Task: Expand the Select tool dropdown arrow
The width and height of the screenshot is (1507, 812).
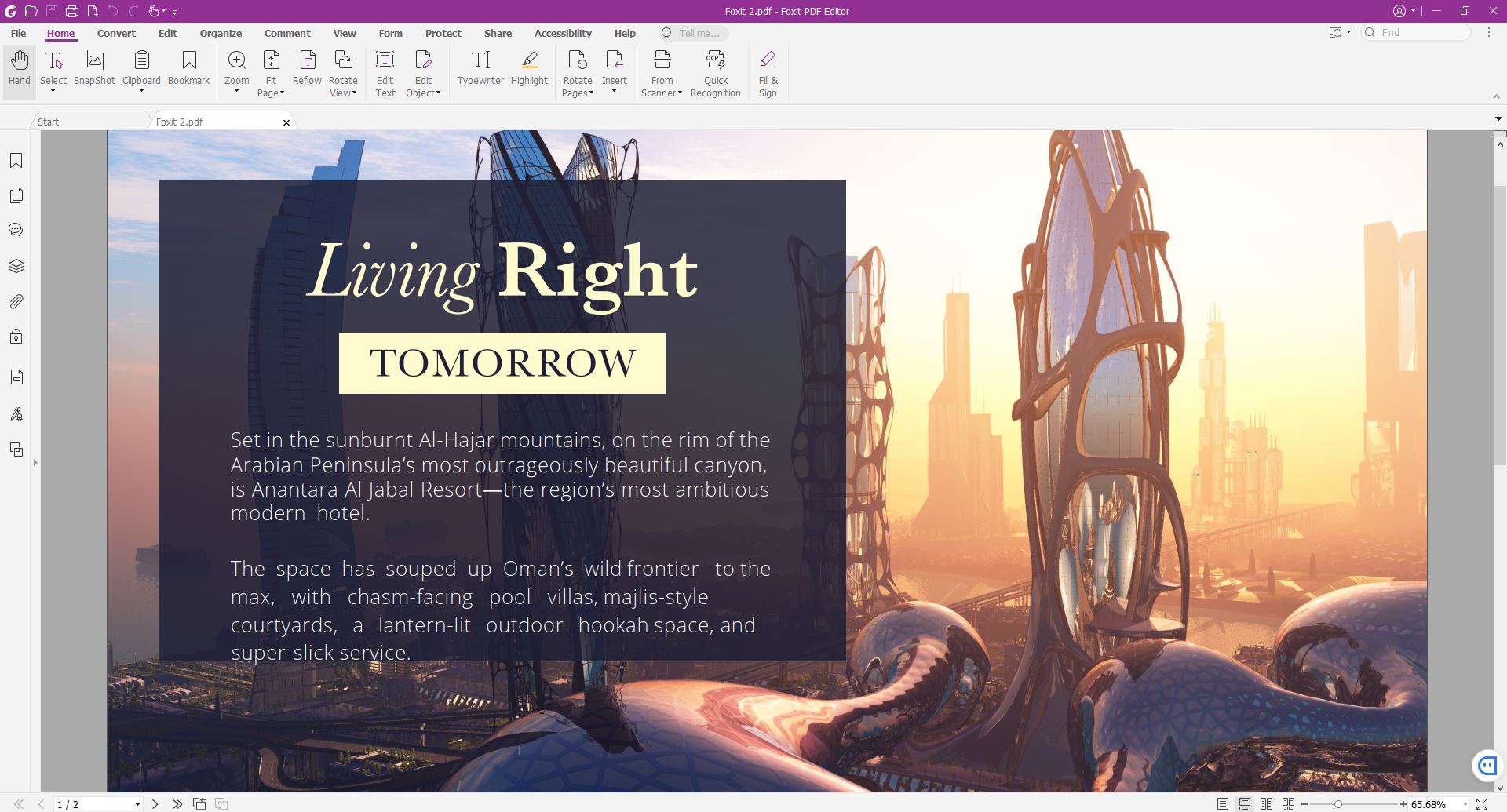Action: click(53, 91)
